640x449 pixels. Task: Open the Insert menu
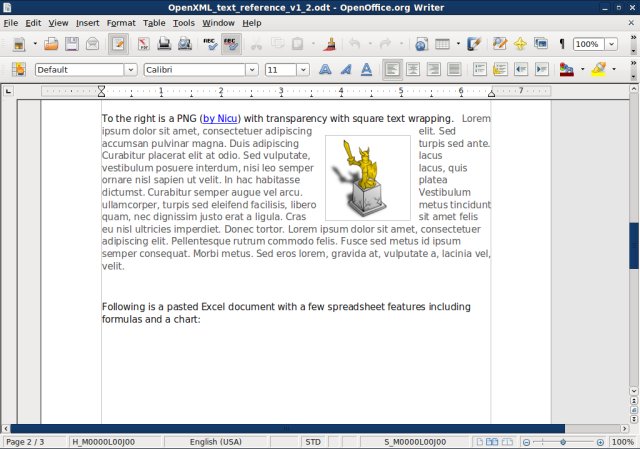(87, 23)
